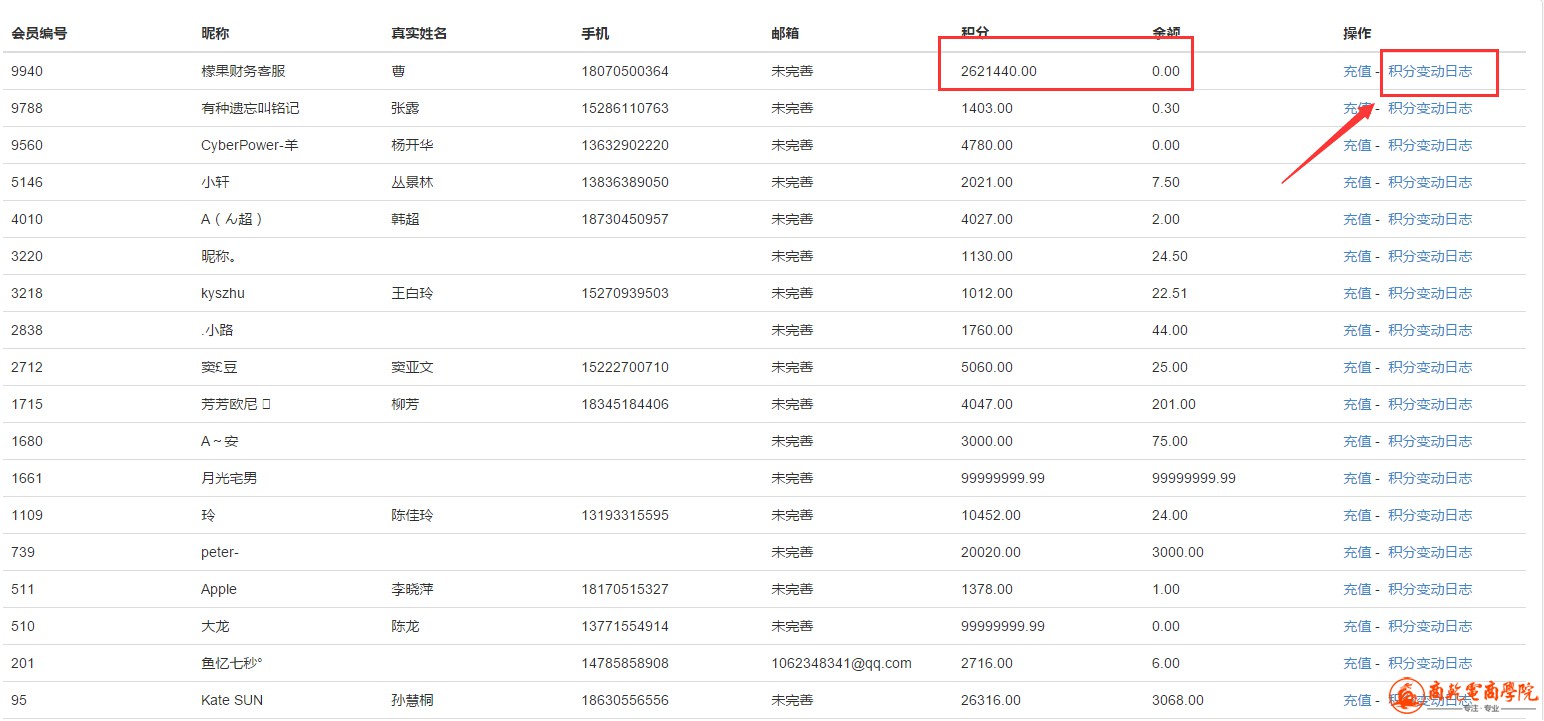Image resolution: width=1544 pixels, height=721 pixels.
Task: Select phone number 14785858908
Action: (x=625, y=663)
